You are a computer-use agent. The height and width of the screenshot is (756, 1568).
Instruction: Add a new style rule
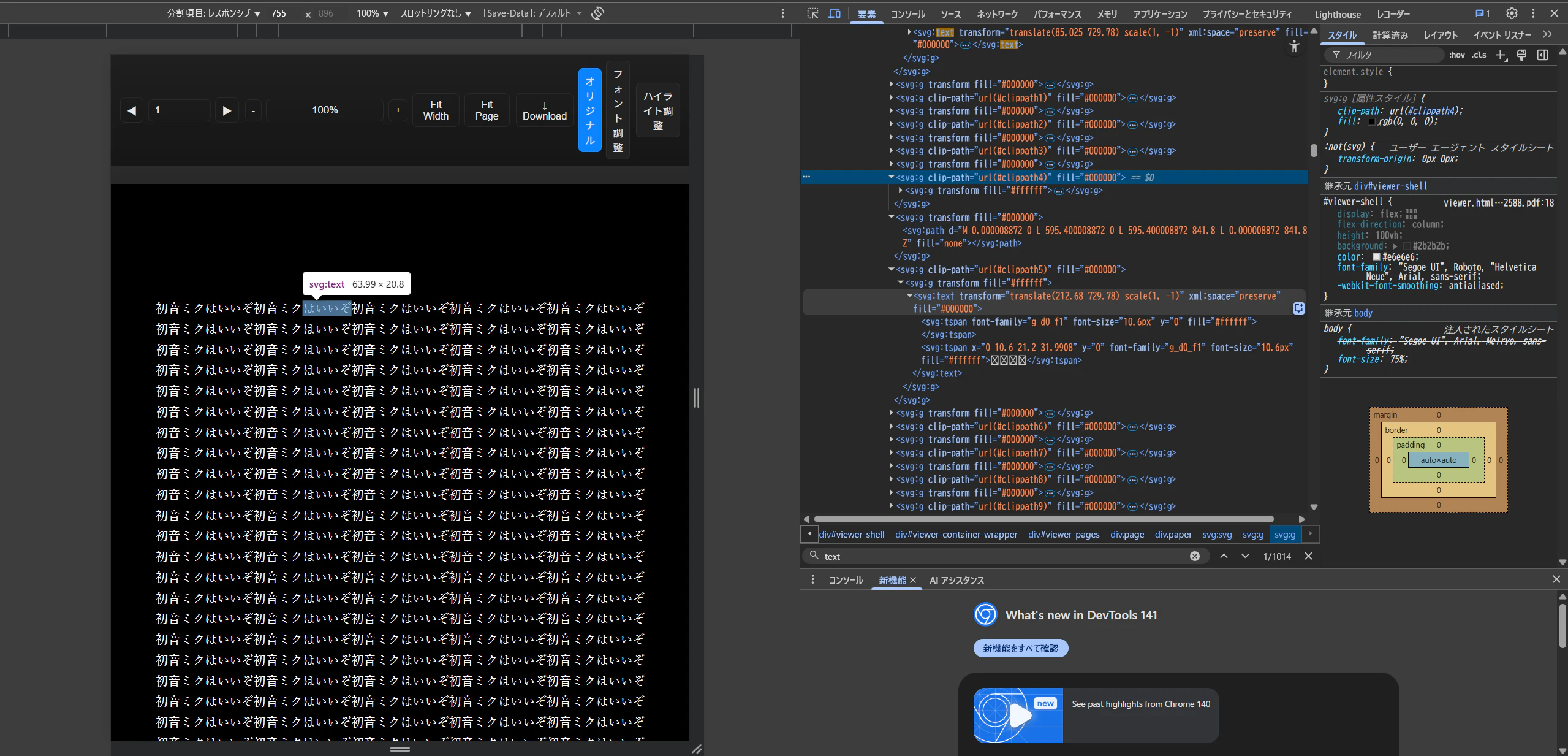click(1501, 55)
